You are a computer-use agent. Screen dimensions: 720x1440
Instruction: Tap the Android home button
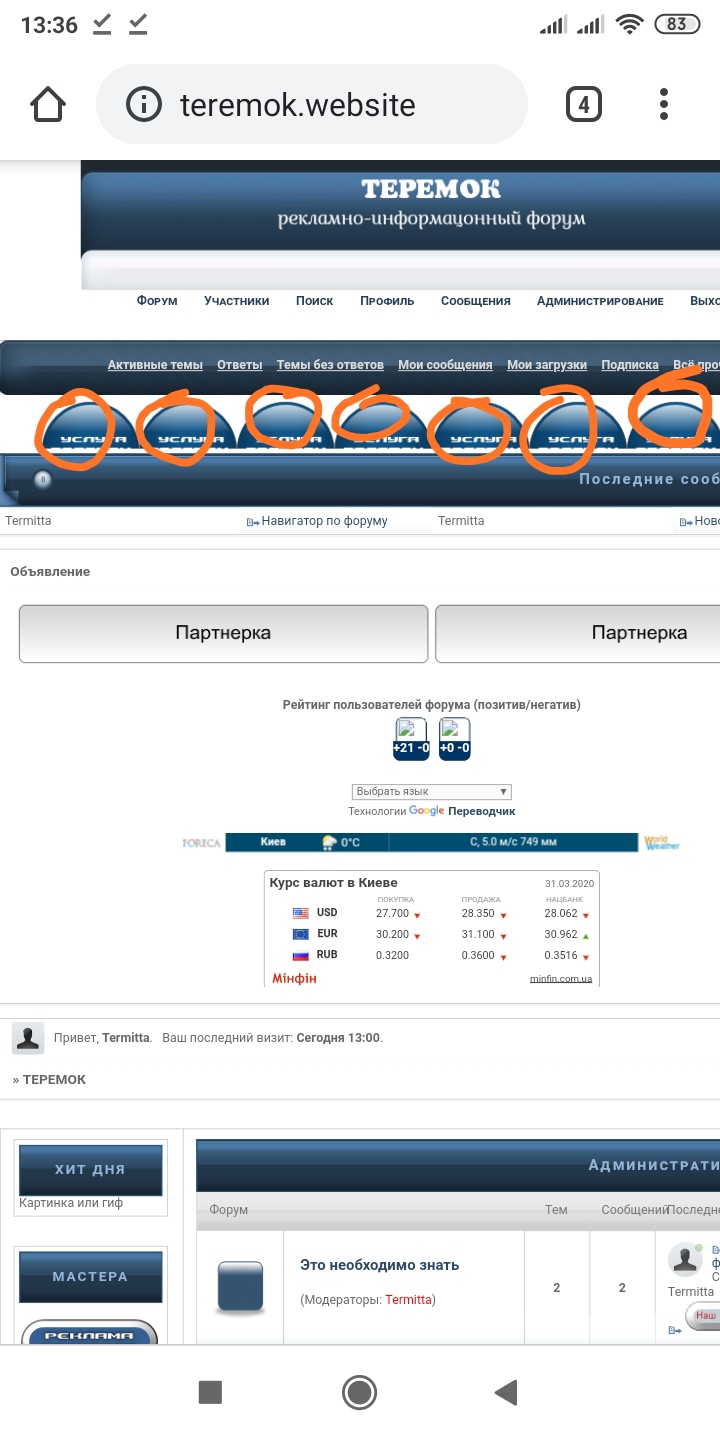[359, 1392]
